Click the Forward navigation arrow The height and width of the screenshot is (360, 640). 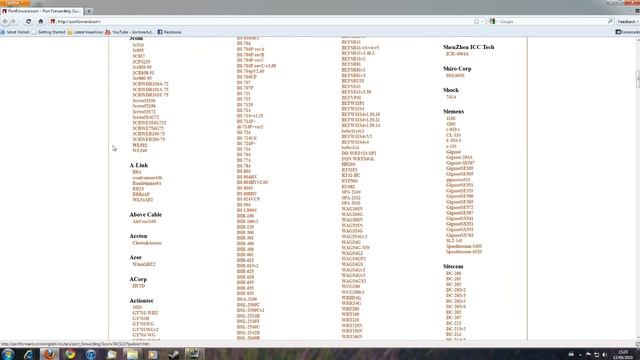pos(13,21)
